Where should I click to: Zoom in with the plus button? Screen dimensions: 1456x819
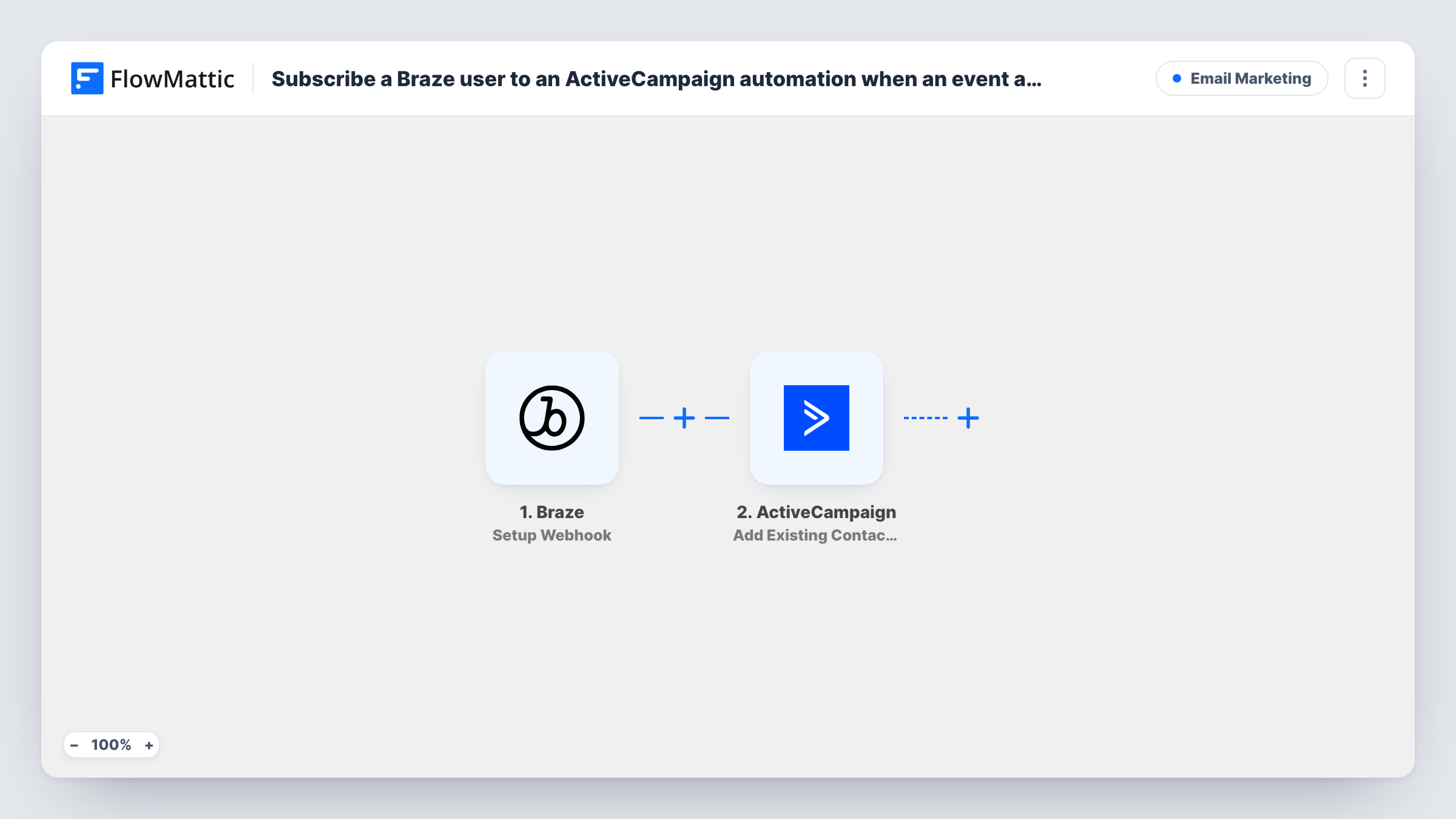[149, 745]
